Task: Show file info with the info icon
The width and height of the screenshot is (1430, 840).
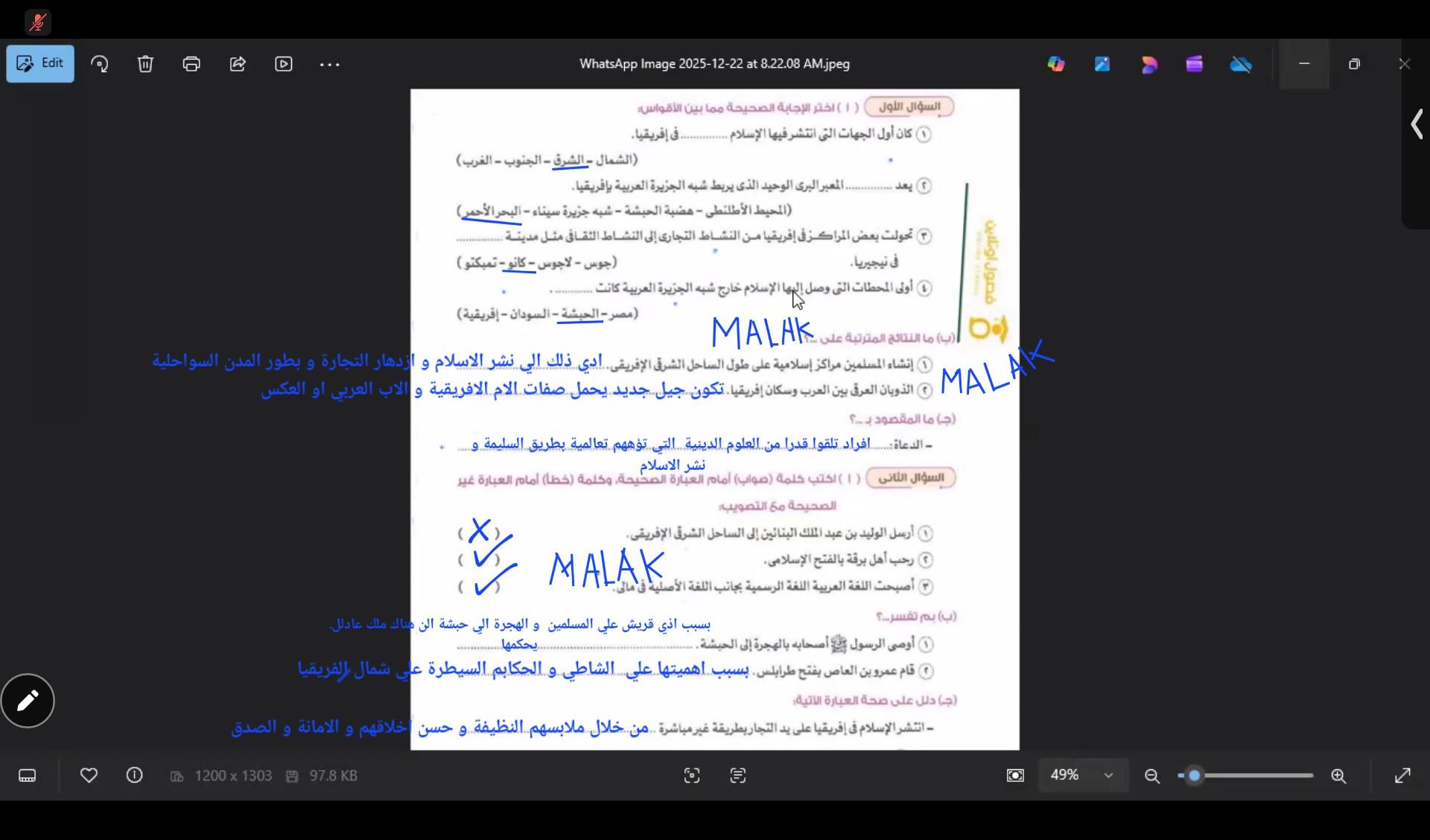Action: pos(135,776)
